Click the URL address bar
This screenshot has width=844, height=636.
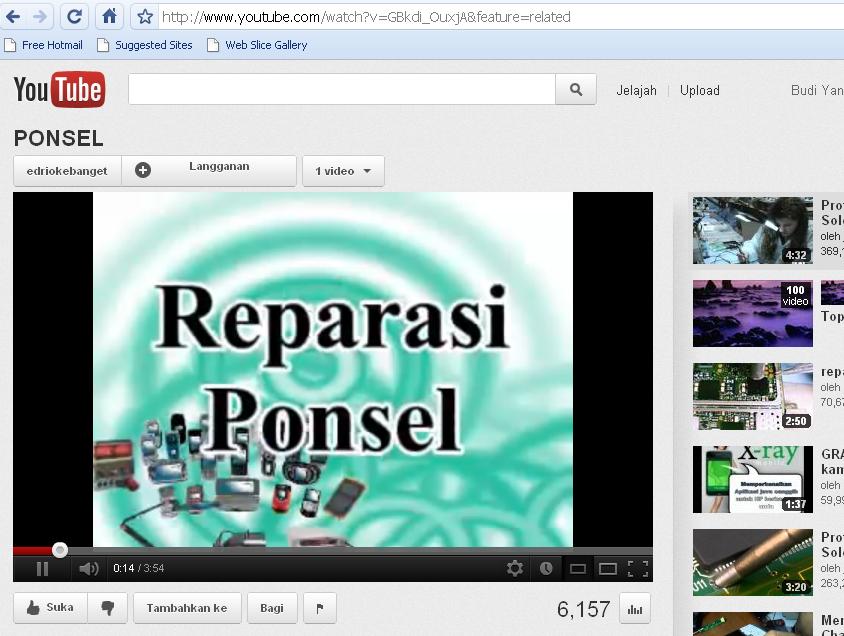[501, 17]
